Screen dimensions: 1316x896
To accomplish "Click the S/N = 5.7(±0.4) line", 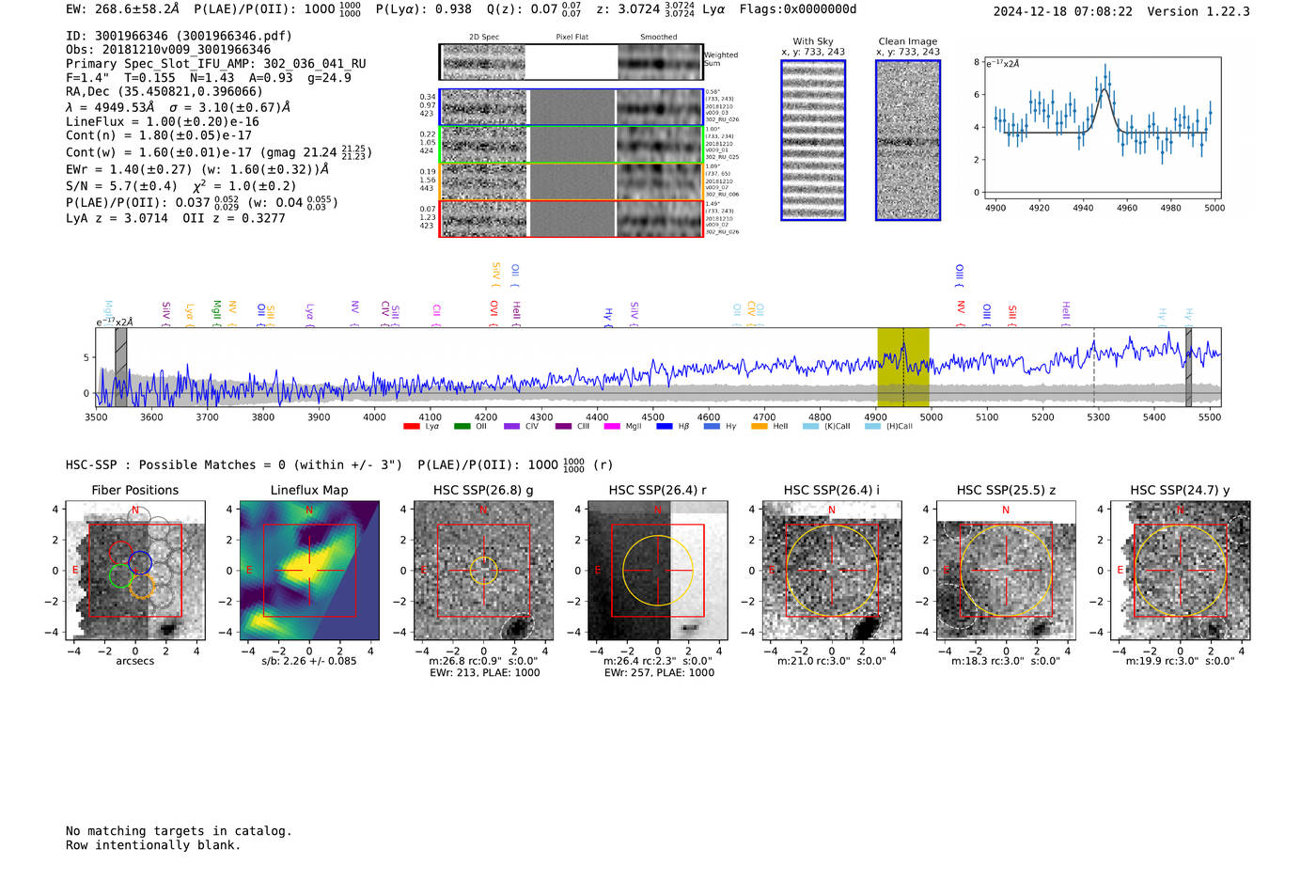I will pos(181,186).
